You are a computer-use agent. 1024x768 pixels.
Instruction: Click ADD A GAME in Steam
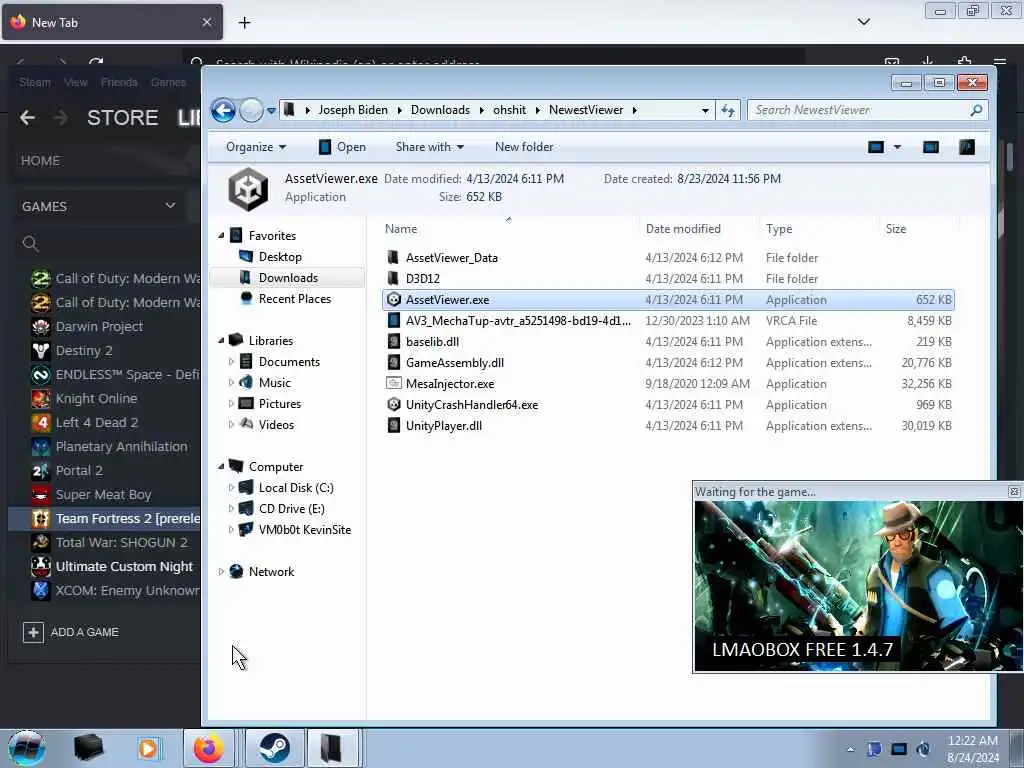tap(71, 632)
